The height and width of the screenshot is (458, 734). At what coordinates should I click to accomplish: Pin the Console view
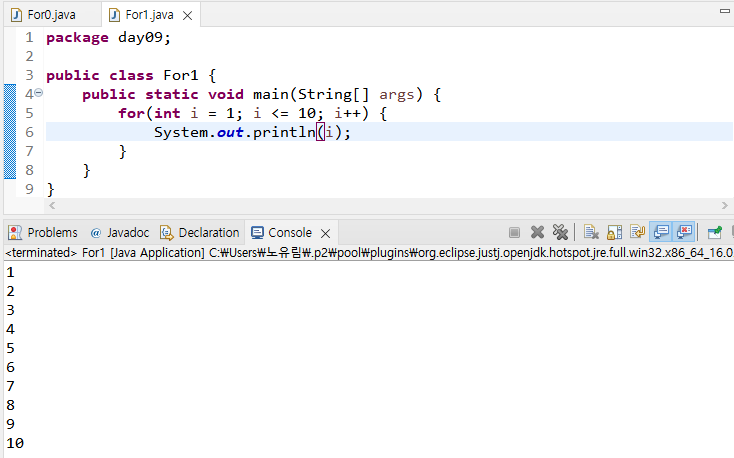715,232
